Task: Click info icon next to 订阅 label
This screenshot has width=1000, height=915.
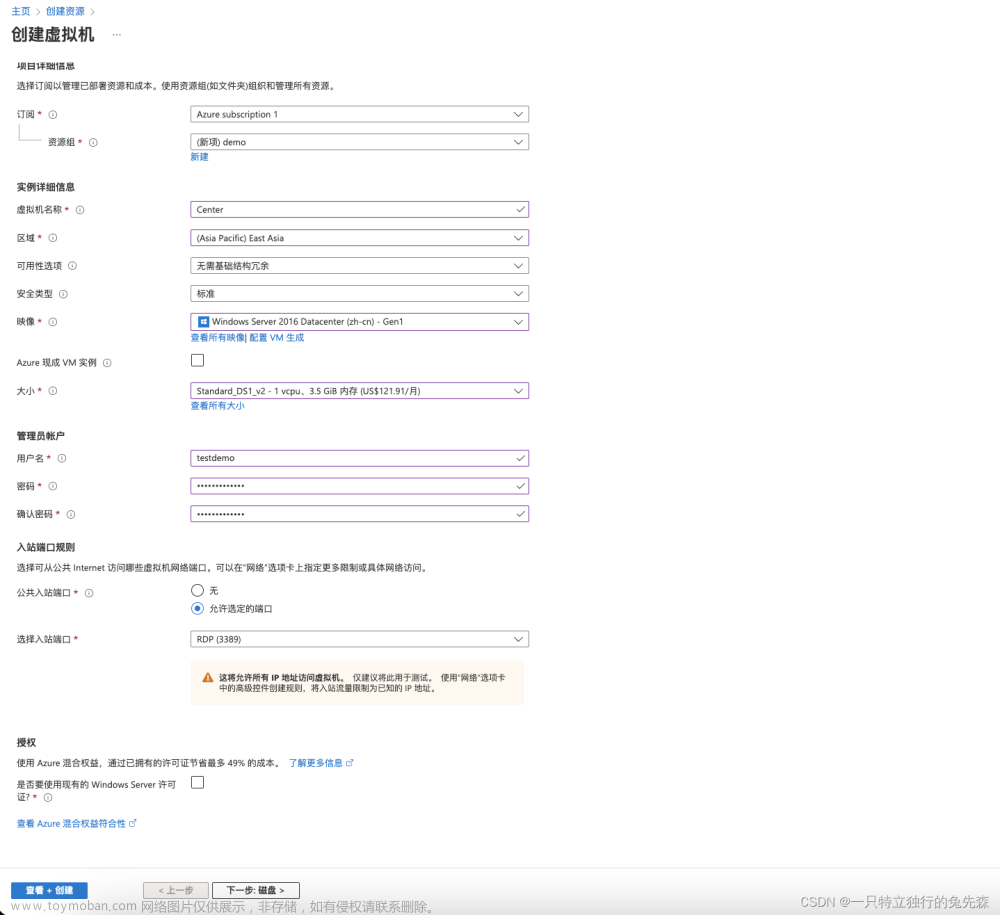Action: click(x=53, y=115)
